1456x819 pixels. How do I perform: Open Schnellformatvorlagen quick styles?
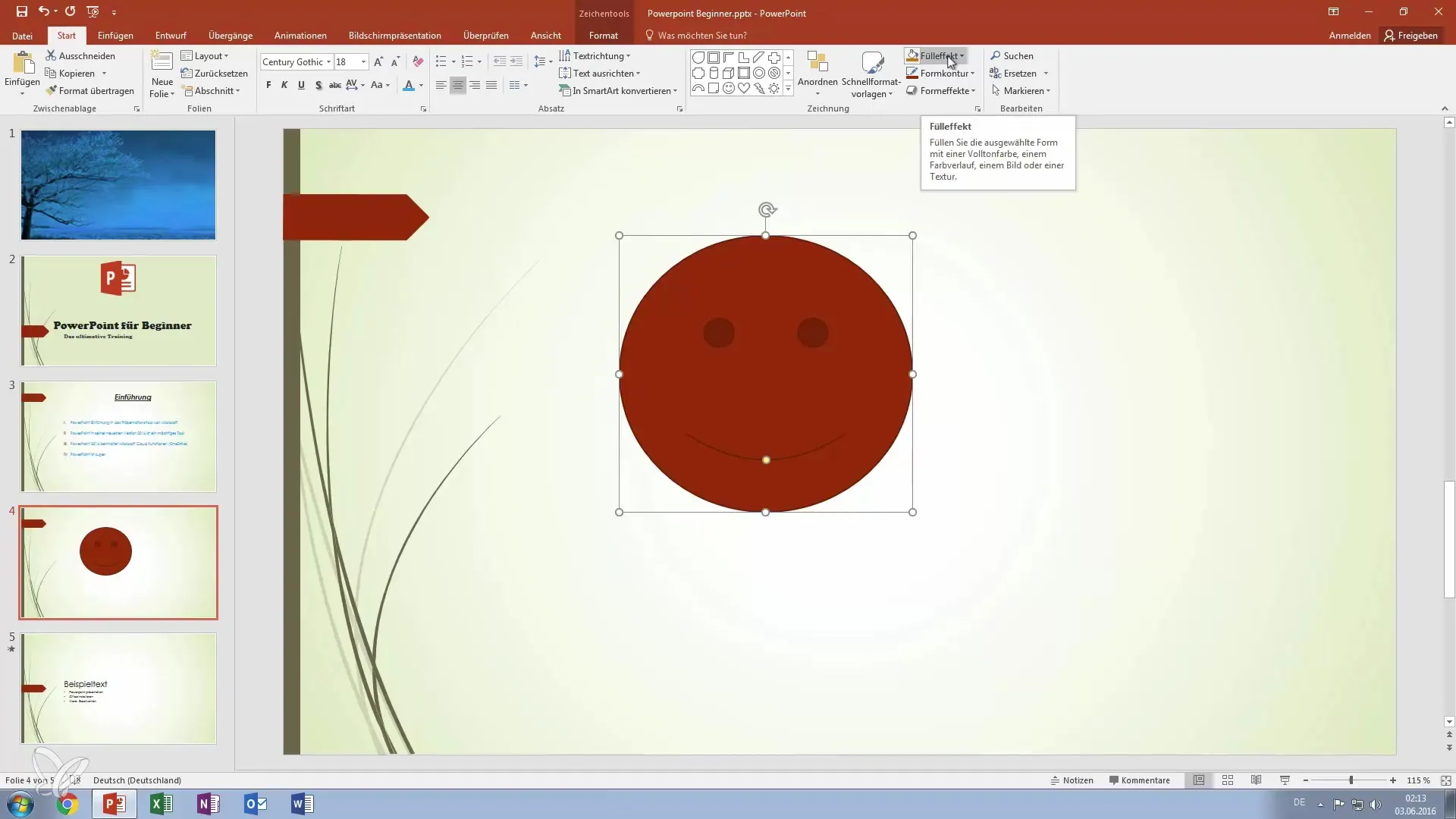pos(871,74)
